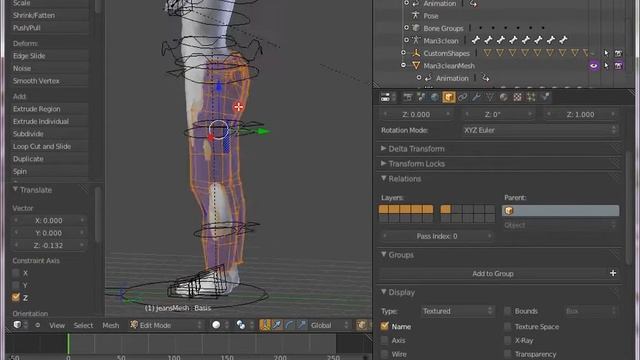Click the Man3cleanMesh mesh icon in outliner
The height and width of the screenshot is (360, 640).
click(416, 65)
